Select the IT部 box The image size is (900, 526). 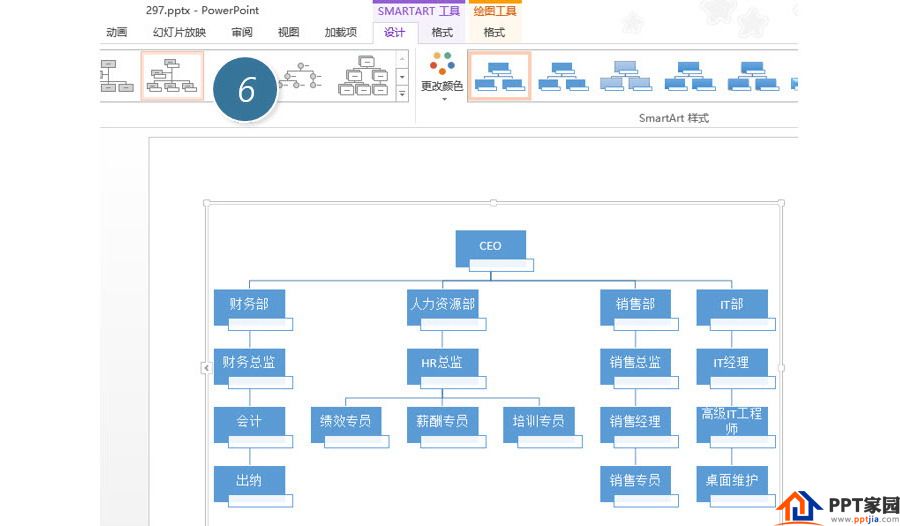732,307
